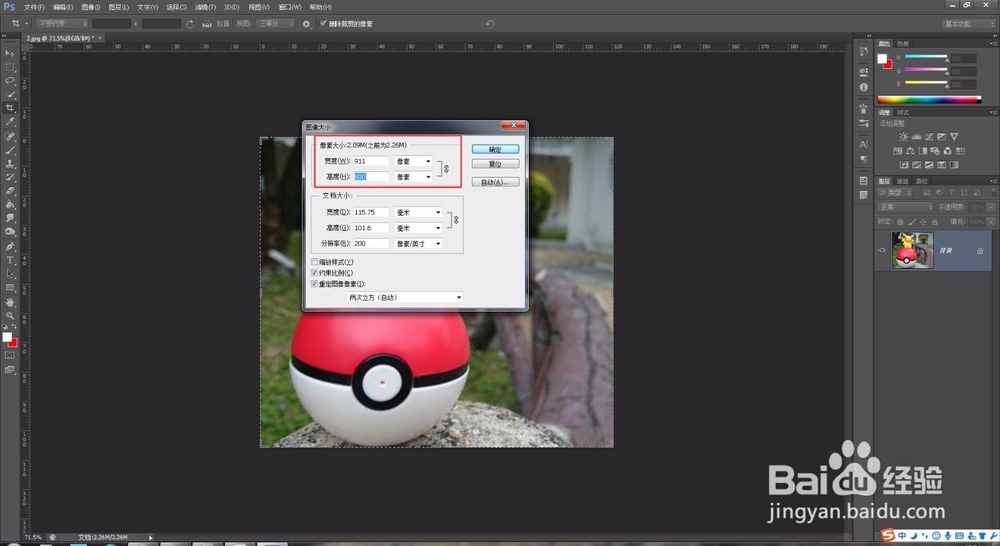The height and width of the screenshot is (546, 1000).
Task: Open the 文件(F) menu
Action: click(x=34, y=7)
